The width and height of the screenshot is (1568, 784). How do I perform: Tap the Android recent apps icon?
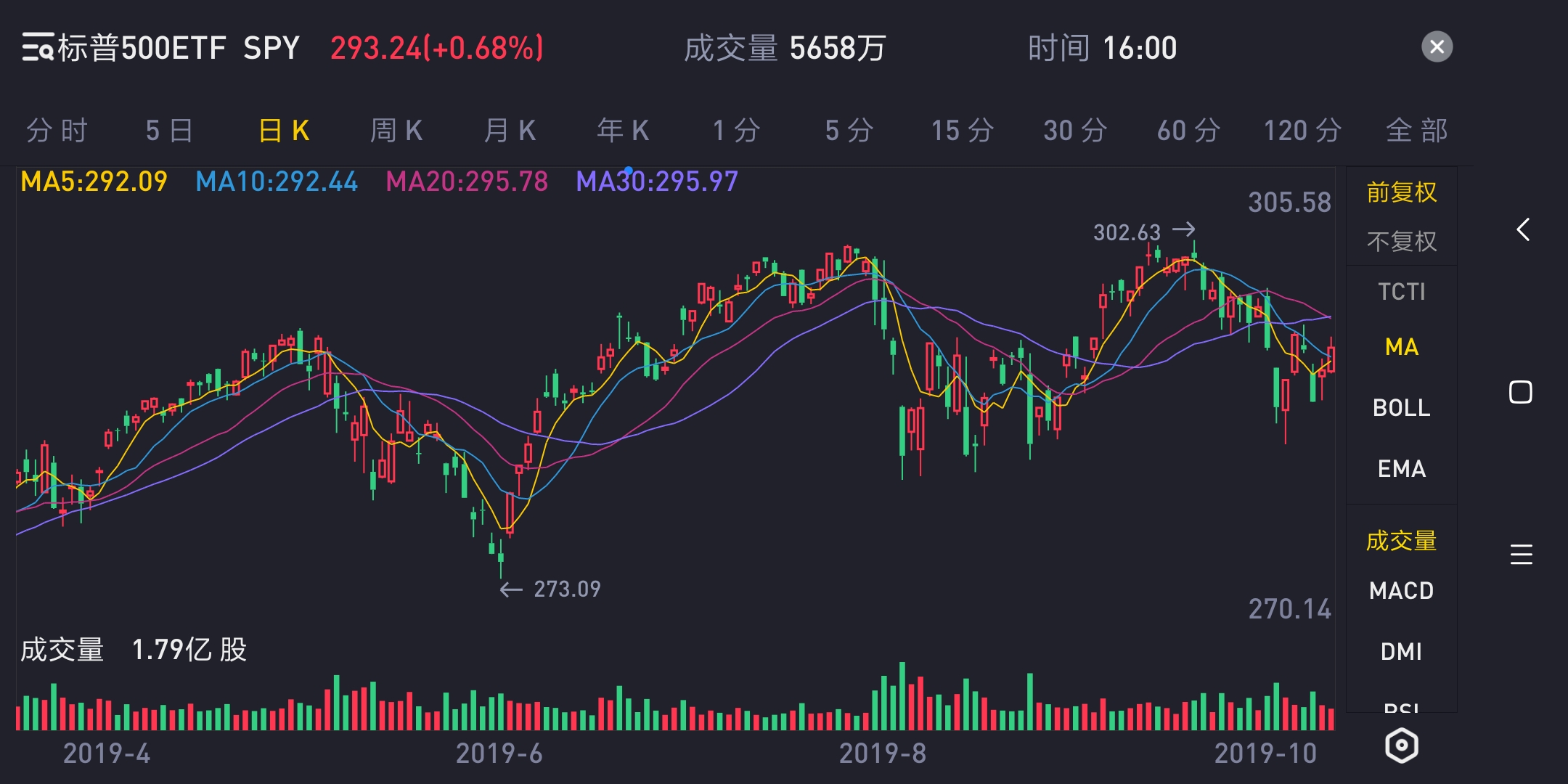pyautogui.click(x=1522, y=555)
